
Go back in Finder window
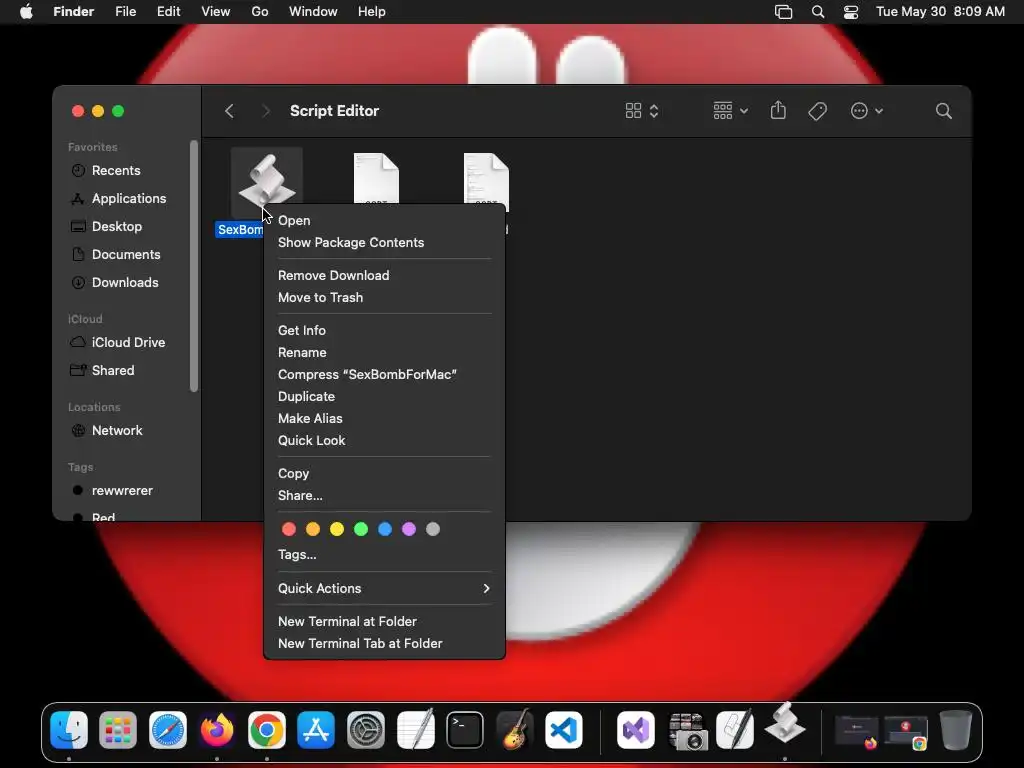229,111
